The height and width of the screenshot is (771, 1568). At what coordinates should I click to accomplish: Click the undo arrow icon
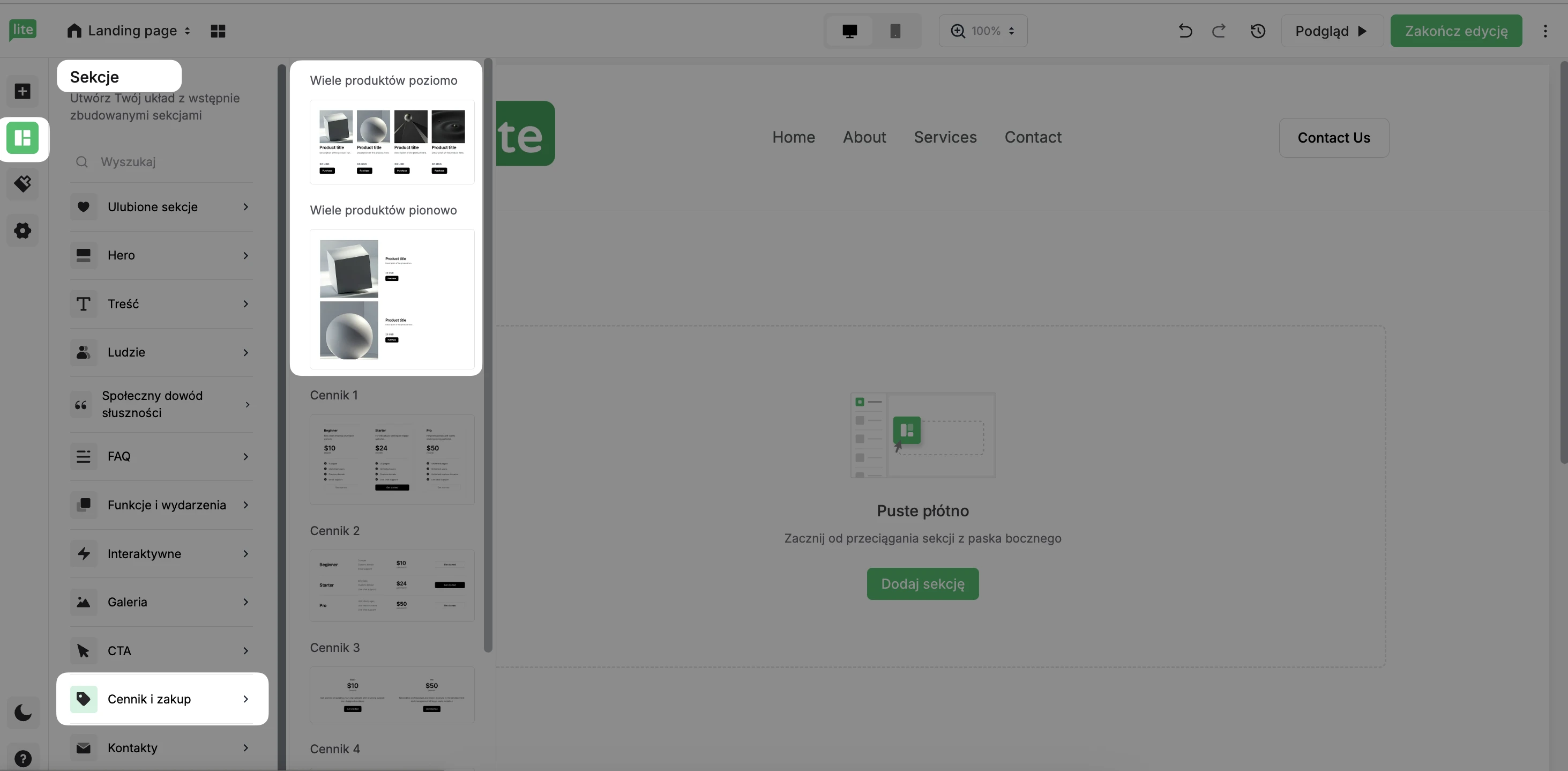1184,31
